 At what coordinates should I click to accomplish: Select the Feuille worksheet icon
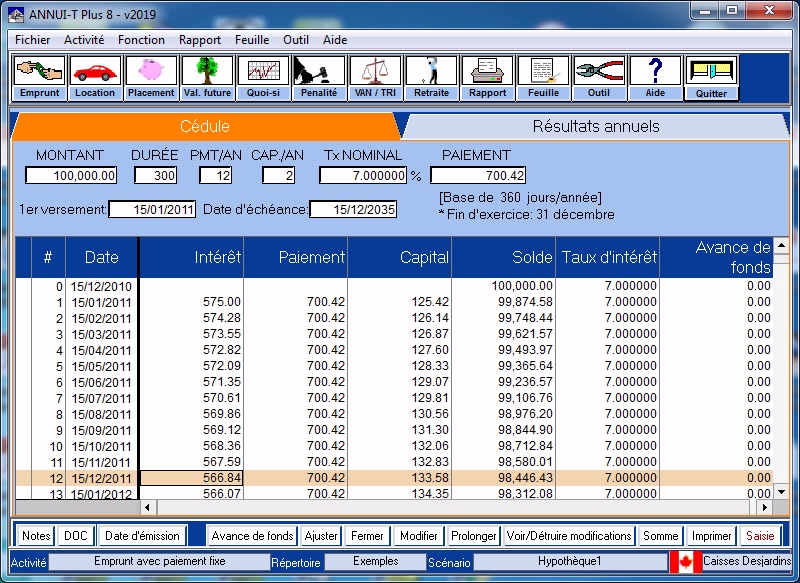543,79
